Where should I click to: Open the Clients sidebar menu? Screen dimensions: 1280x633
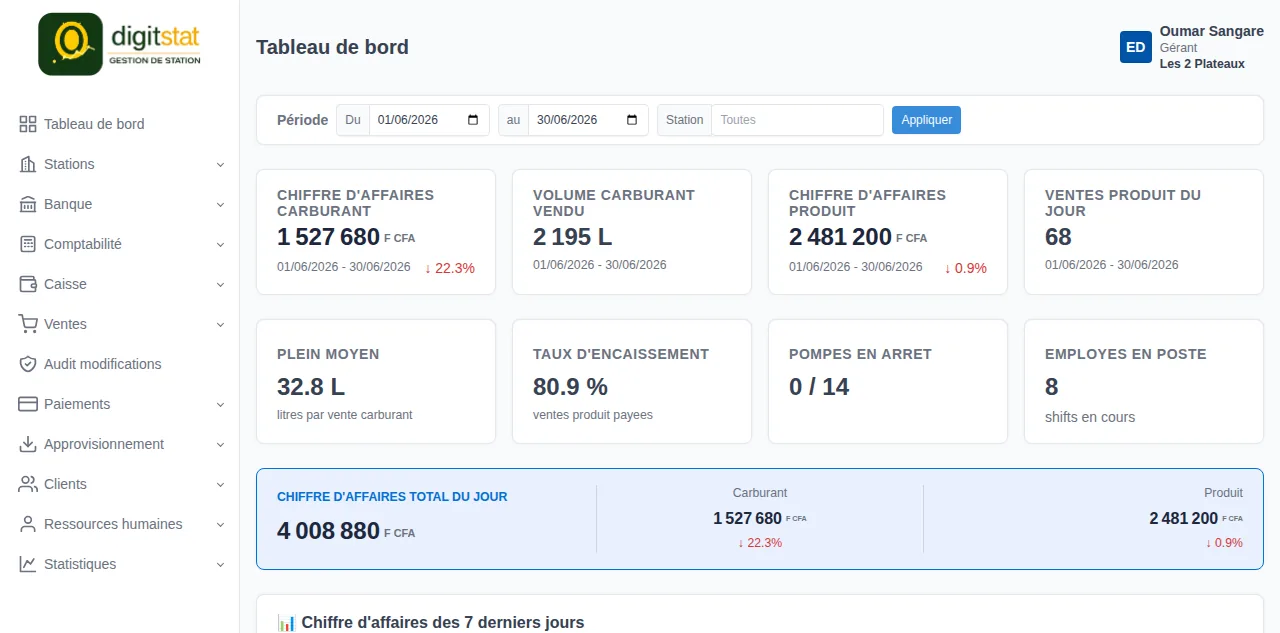click(120, 484)
